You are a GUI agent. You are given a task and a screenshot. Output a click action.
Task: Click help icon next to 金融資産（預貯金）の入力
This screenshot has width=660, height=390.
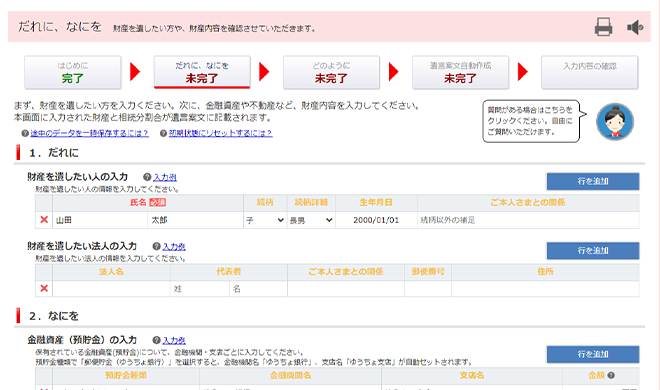coord(156,340)
